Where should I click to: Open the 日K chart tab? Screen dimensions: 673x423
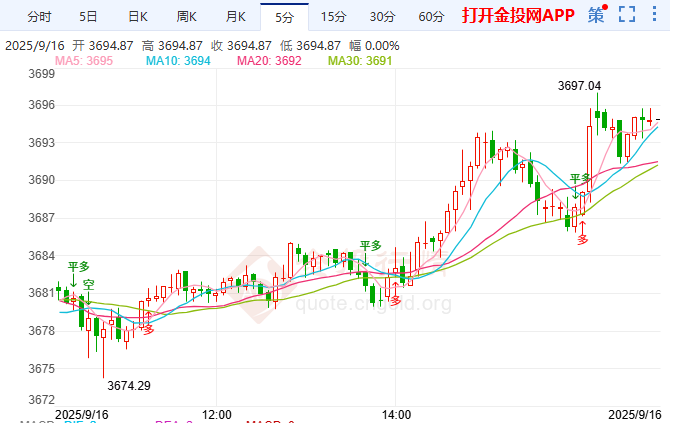click(137, 17)
